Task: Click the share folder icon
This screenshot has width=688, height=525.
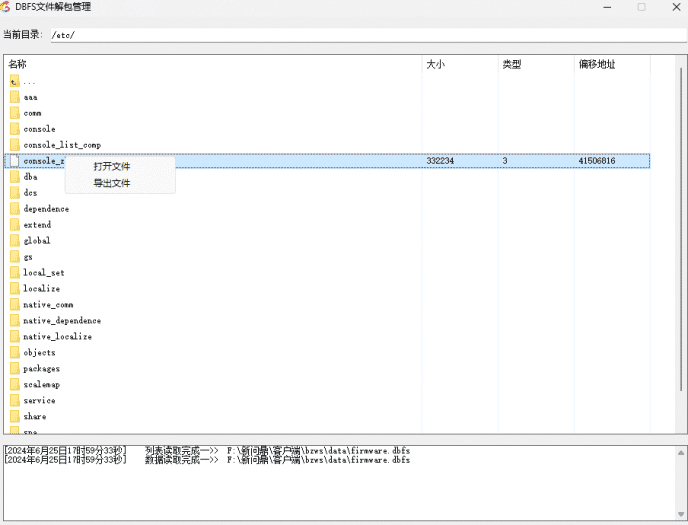Action: point(14,416)
